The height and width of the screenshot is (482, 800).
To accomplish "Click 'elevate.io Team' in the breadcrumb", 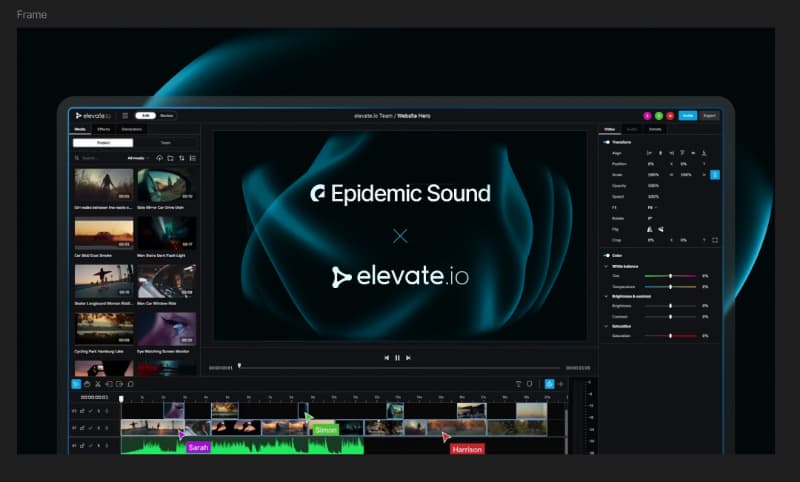I will pyautogui.click(x=373, y=116).
